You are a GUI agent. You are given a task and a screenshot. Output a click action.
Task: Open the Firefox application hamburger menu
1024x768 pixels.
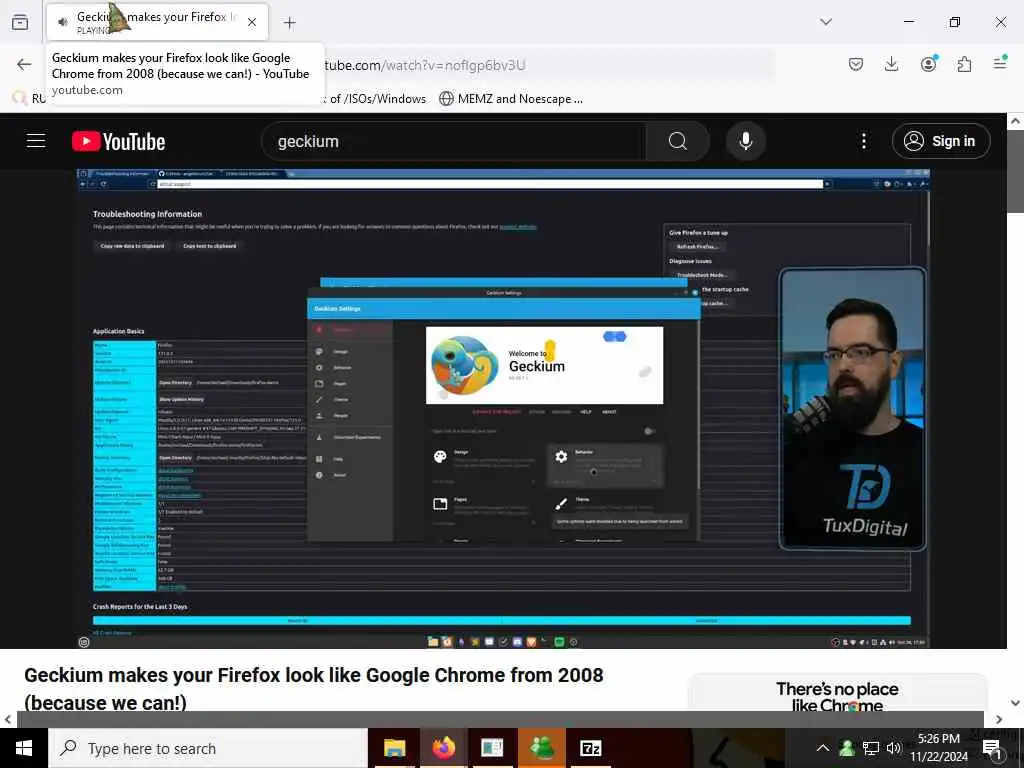(1000, 63)
